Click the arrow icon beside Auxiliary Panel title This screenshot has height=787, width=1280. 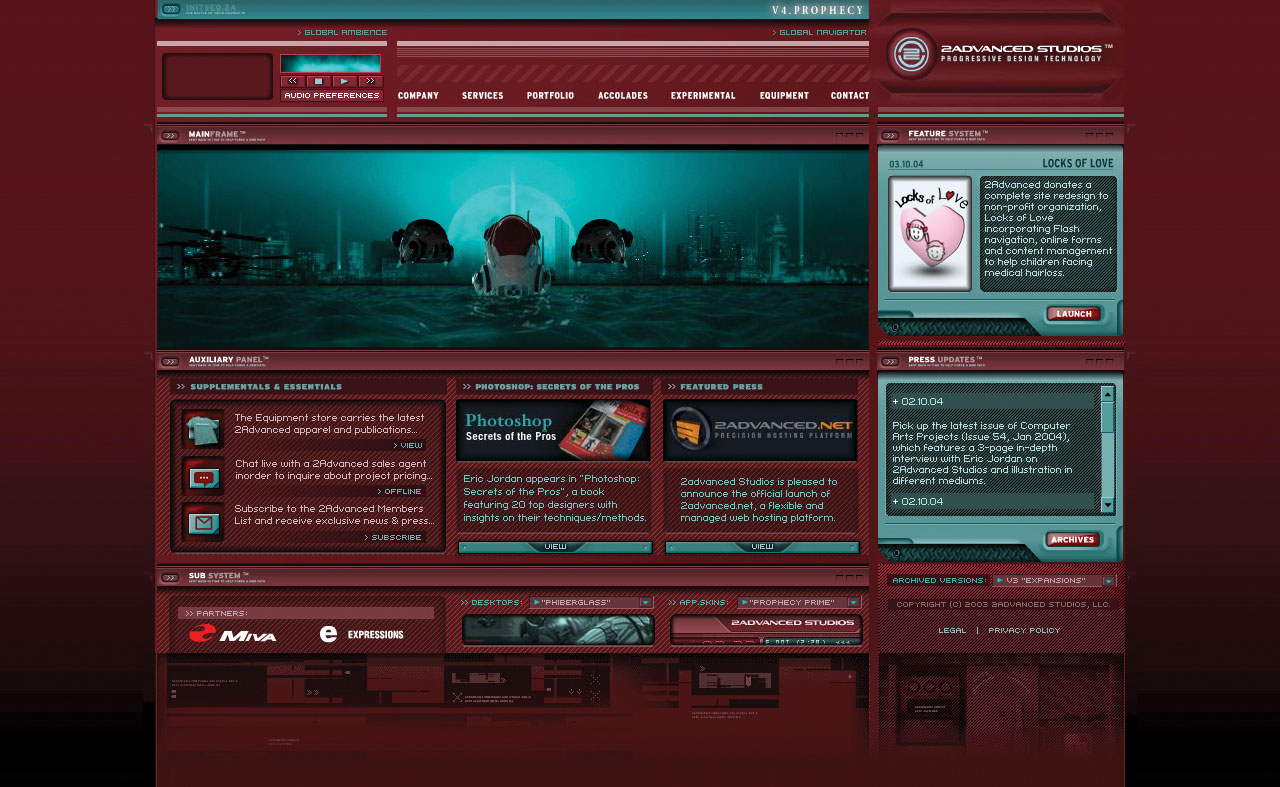click(170, 361)
